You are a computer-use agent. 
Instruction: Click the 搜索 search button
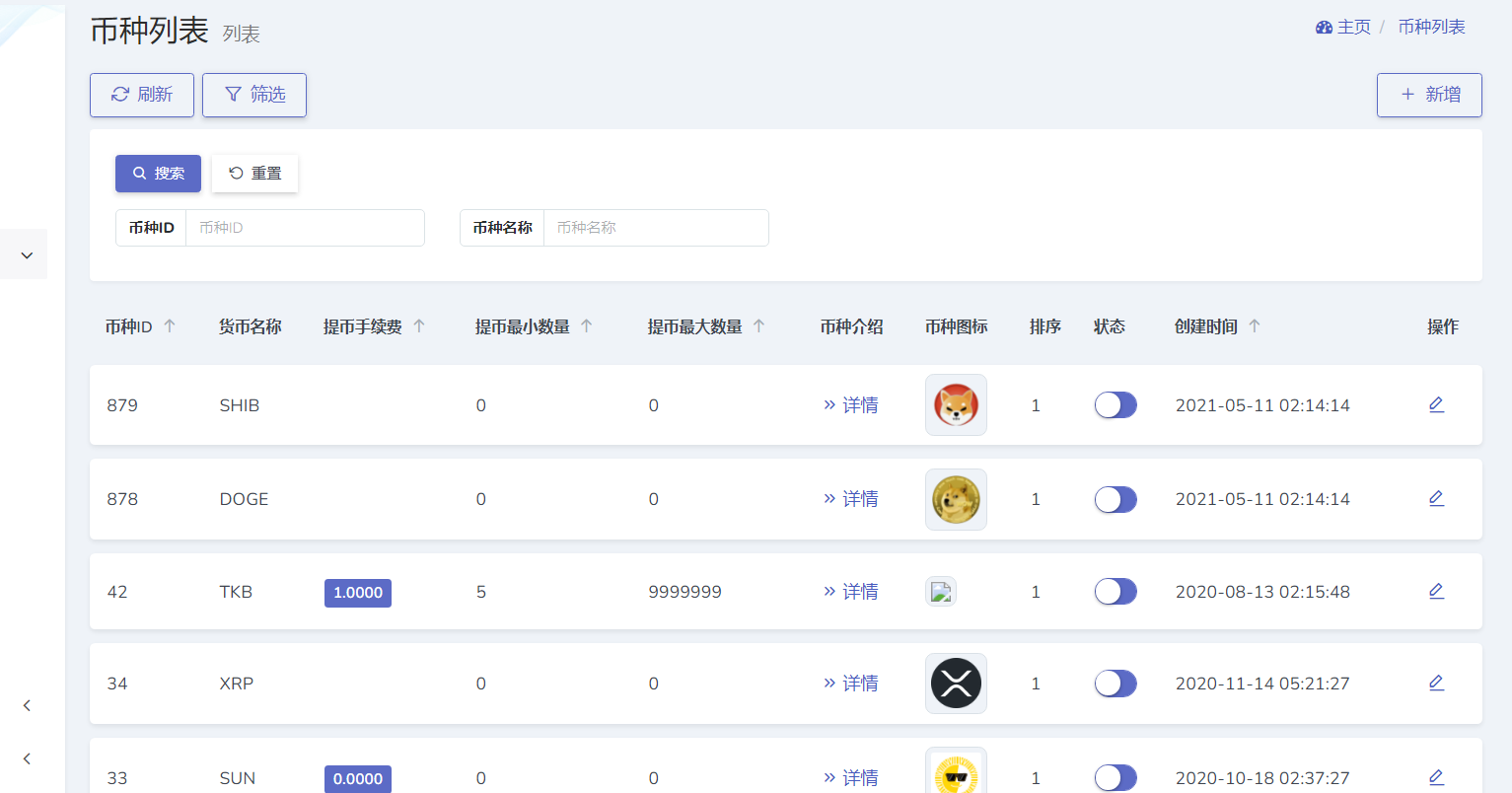(x=158, y=174)
